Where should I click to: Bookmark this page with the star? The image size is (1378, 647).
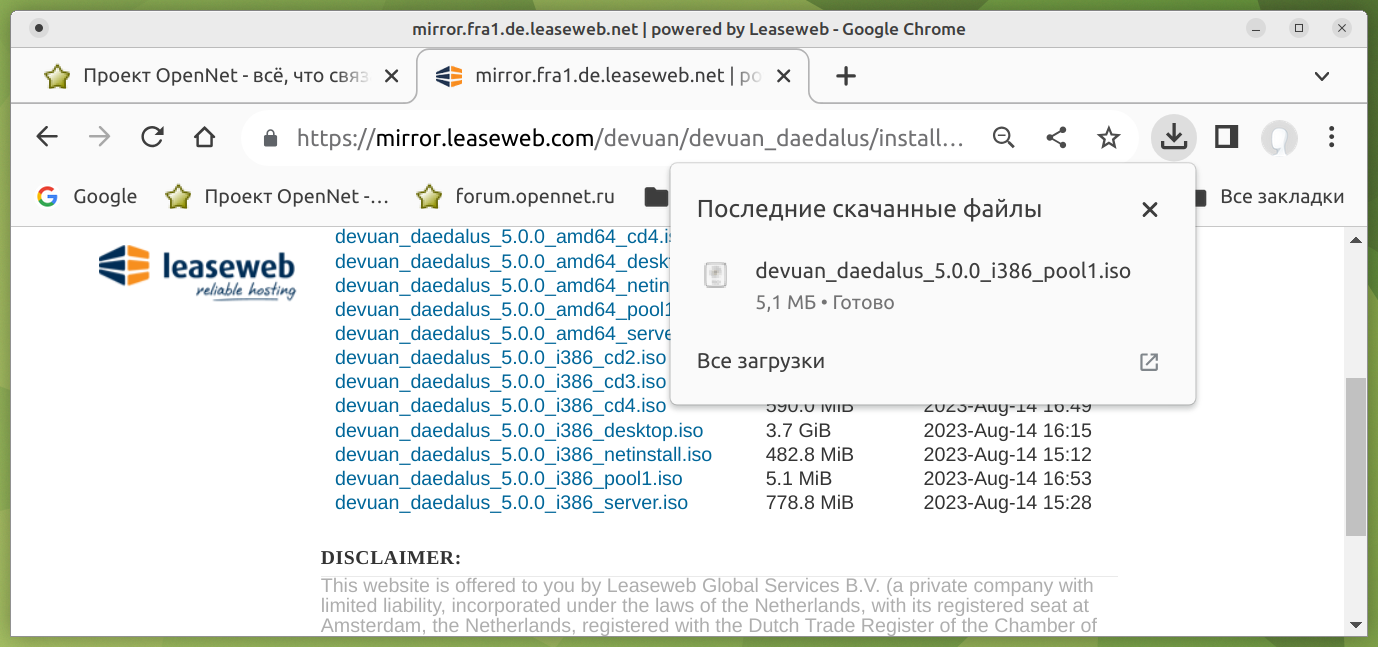(1108, 137)
